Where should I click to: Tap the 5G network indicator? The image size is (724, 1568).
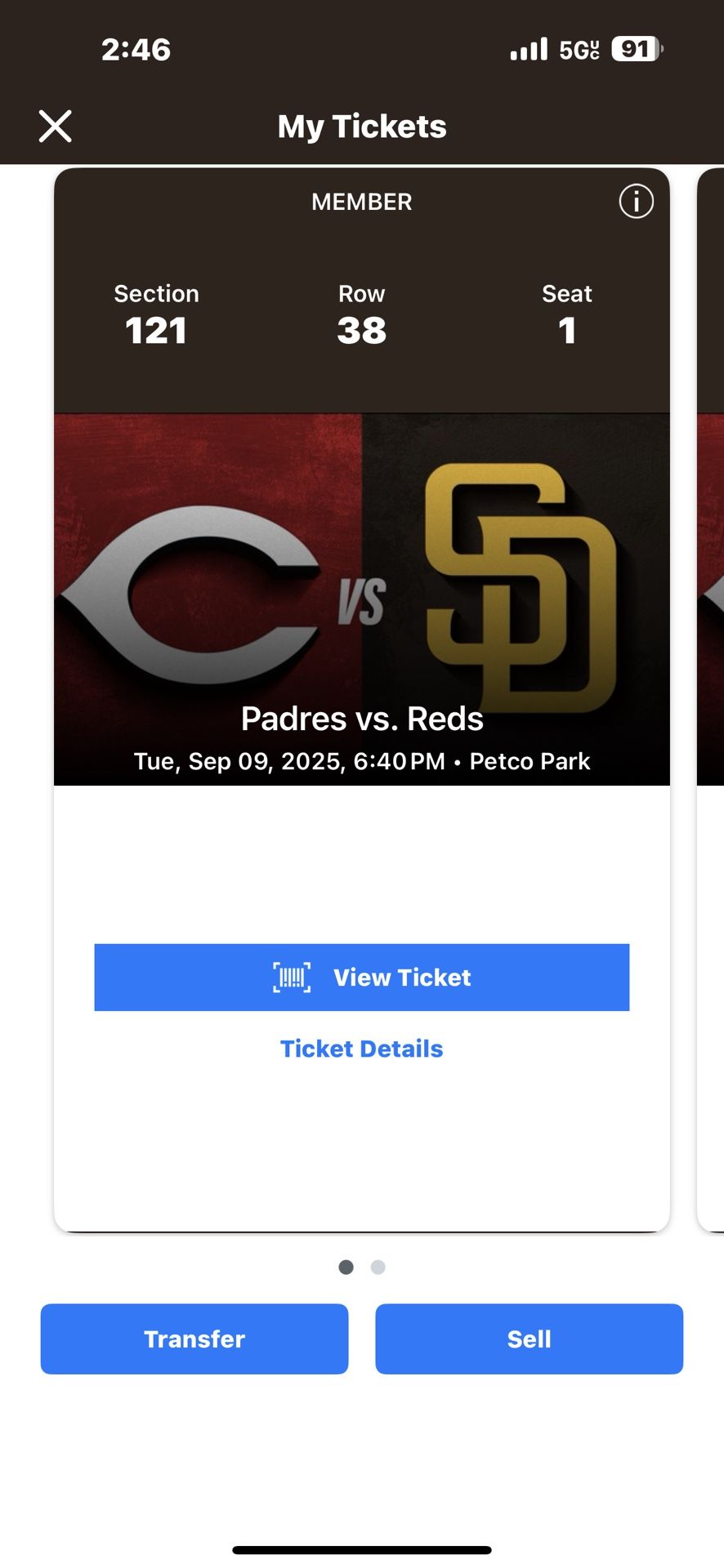(x=579, y=50)
